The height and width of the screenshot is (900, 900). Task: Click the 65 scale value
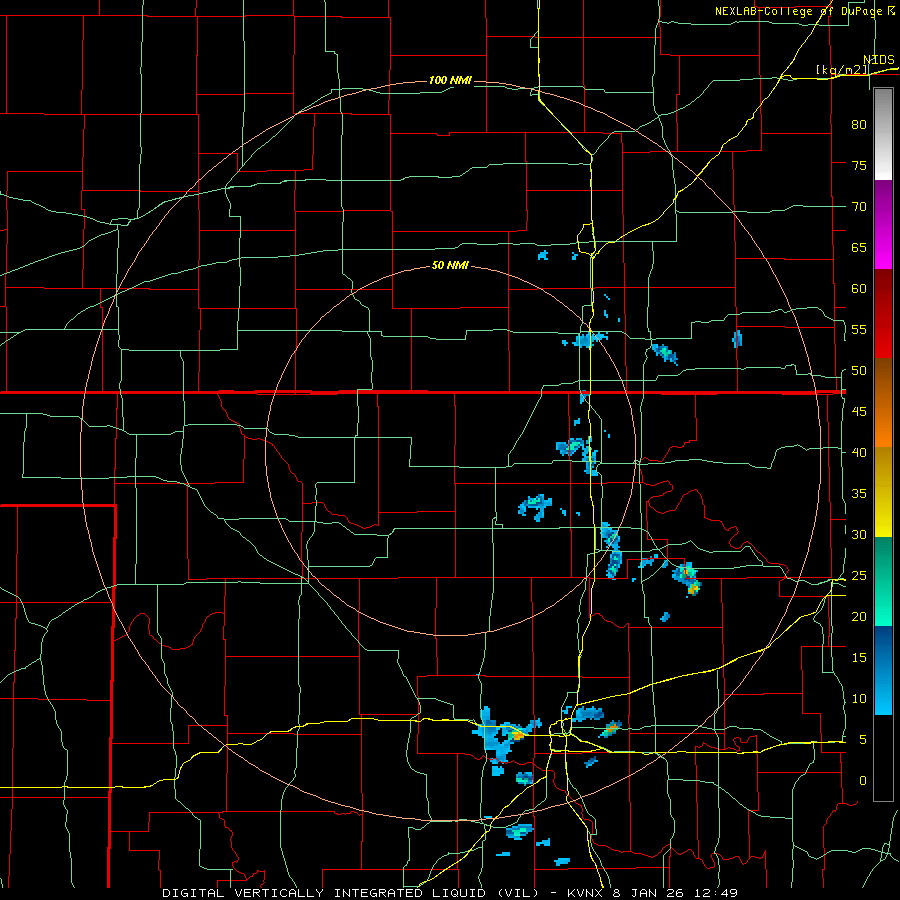point(859,247)
